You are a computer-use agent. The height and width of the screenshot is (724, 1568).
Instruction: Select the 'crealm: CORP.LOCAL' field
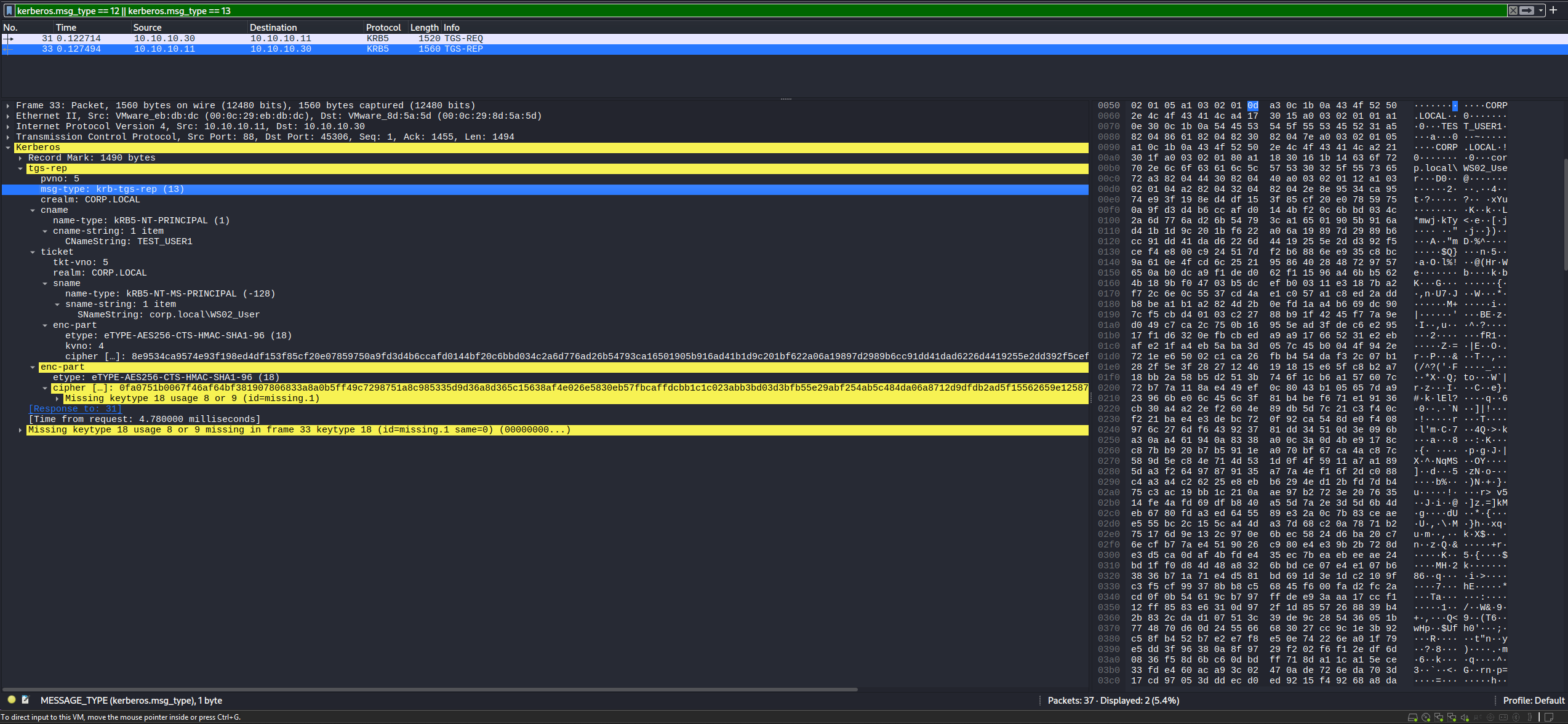pos(90,200)
